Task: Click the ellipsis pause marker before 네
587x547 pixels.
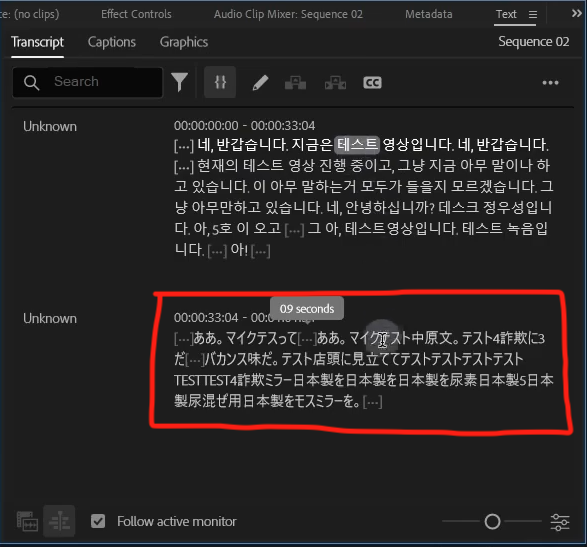Action: tap(184, 145)
